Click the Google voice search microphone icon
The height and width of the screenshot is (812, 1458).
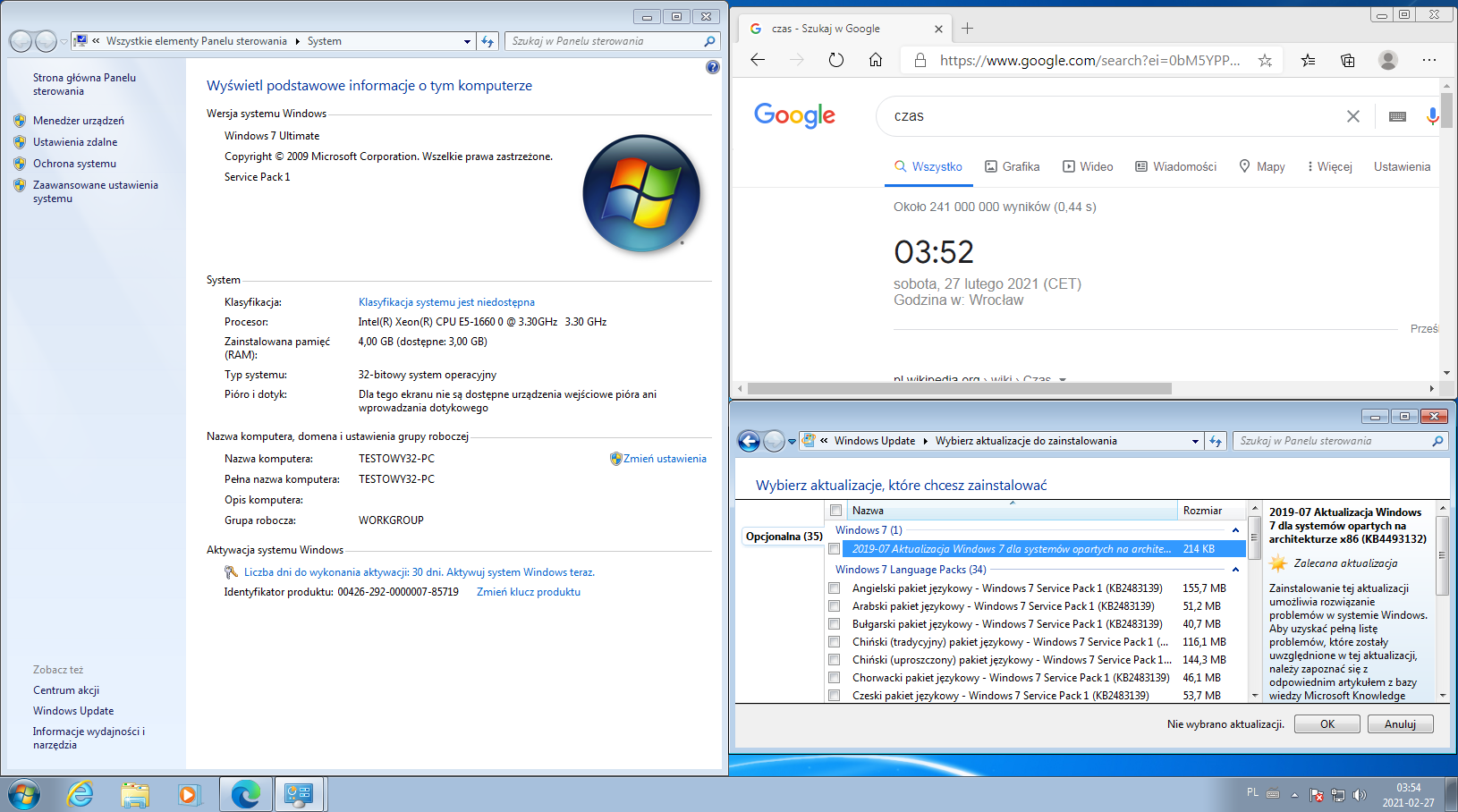click(1433, 115)
